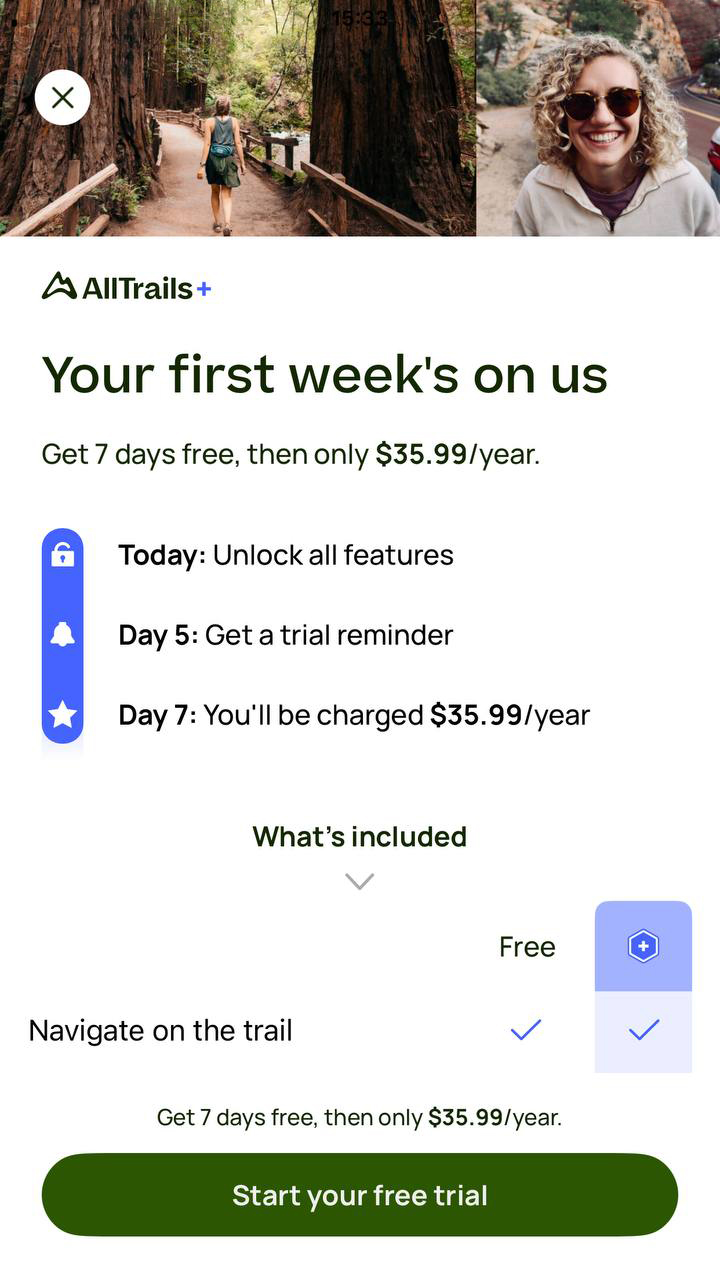Tap the Navigate on the trail feature row
Image resolution: width=720 pixels, height=1280 pixels.
coord(360,1030)
